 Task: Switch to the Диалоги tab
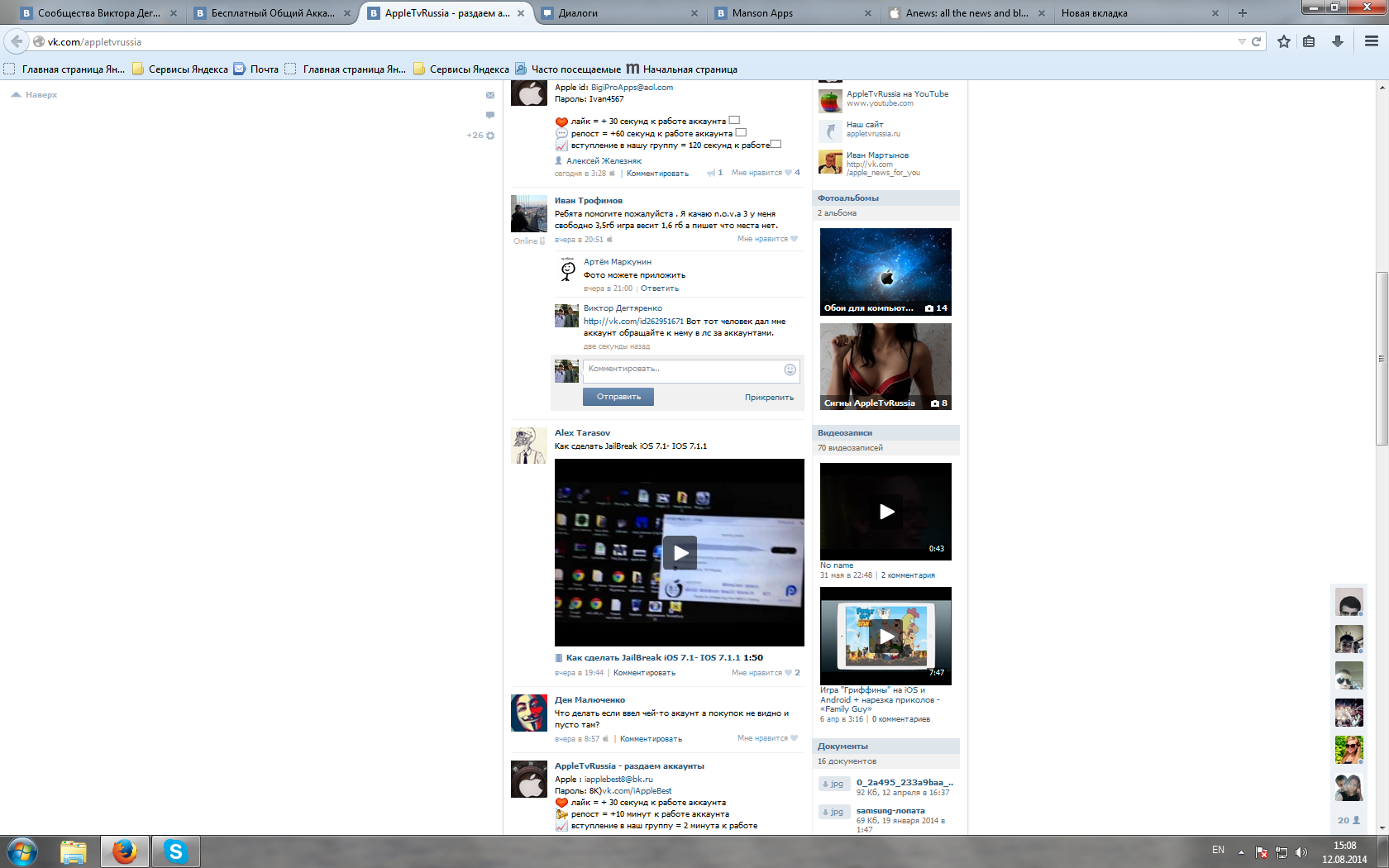tap(620, 13)
